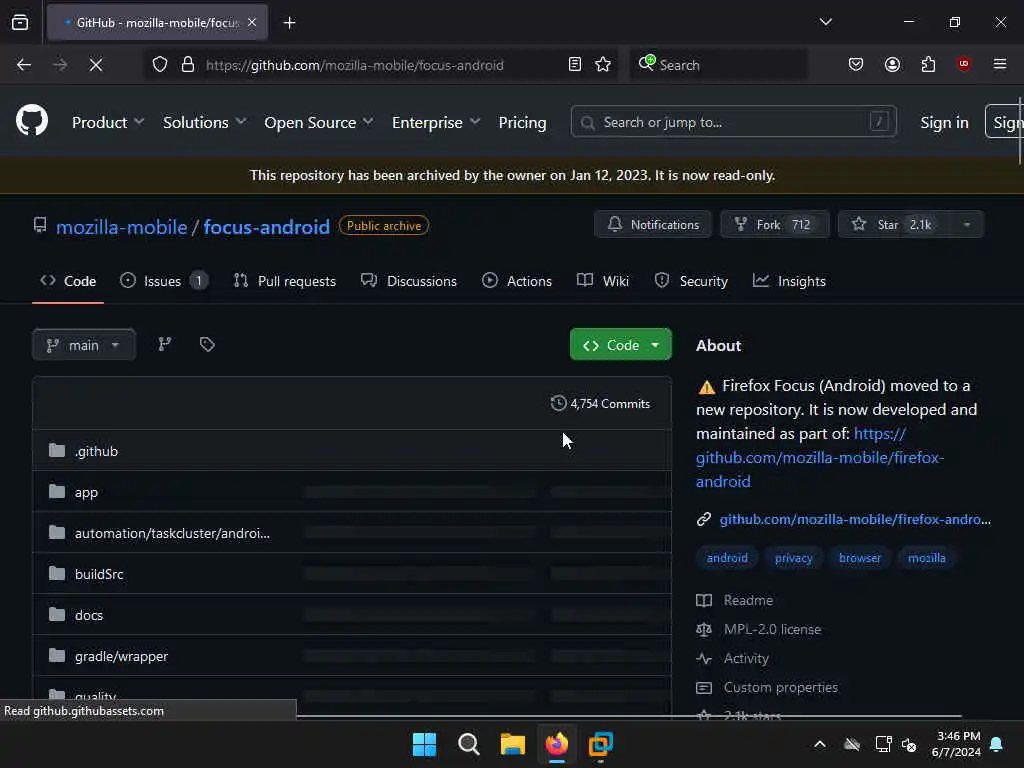Click the Sign in link
This screenshot has width=1024, height=768.
pos(944,122)
